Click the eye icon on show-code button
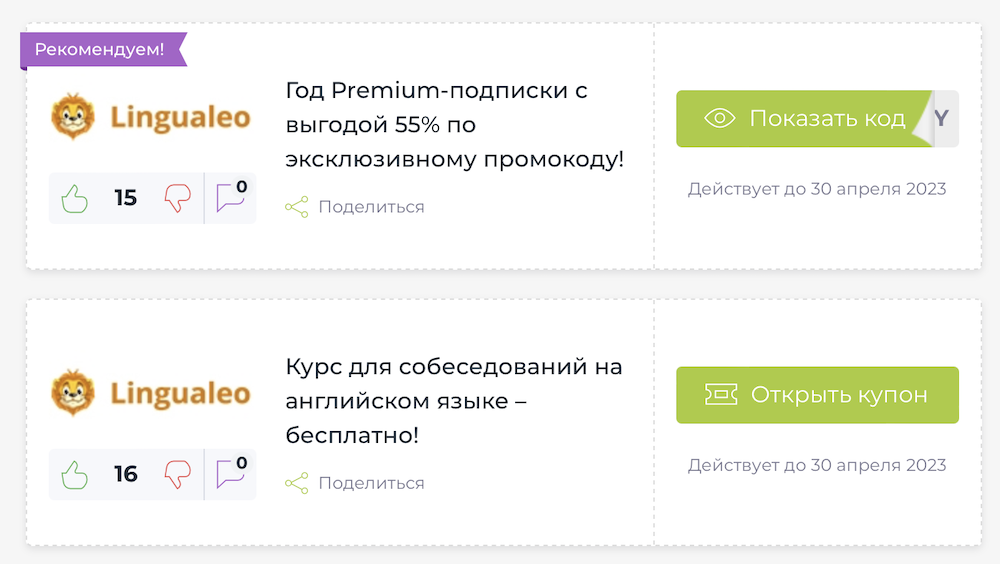1000x564 pixels. click(x=719, y=119)
